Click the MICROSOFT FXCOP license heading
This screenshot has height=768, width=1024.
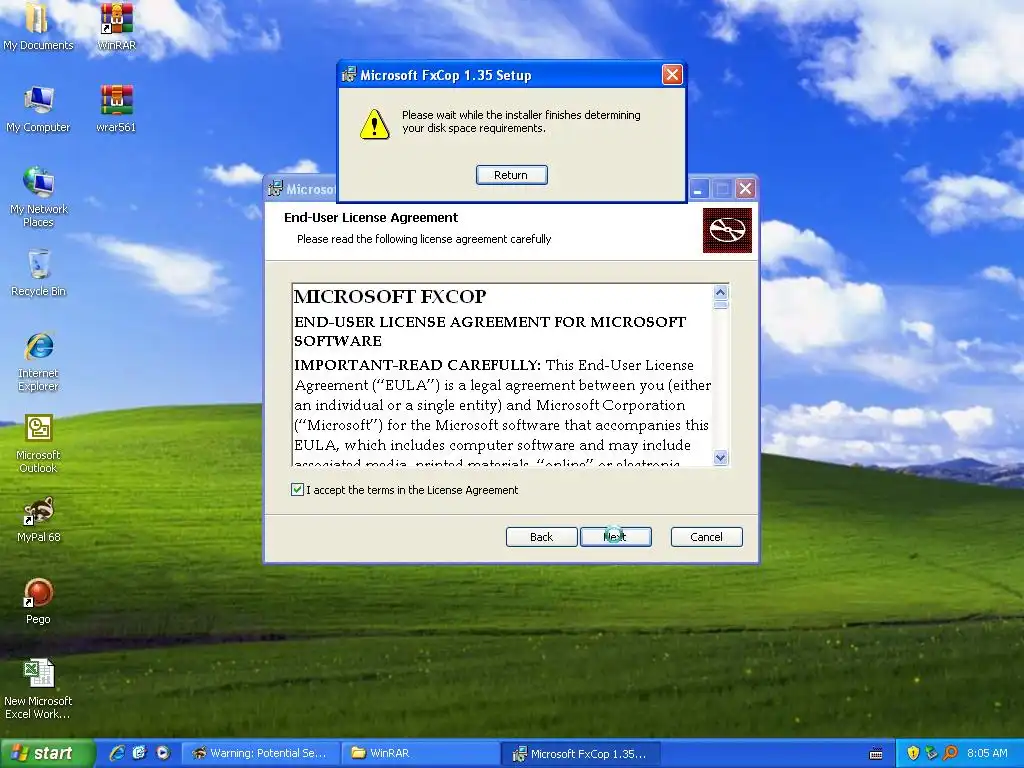[x=390, y=297]
